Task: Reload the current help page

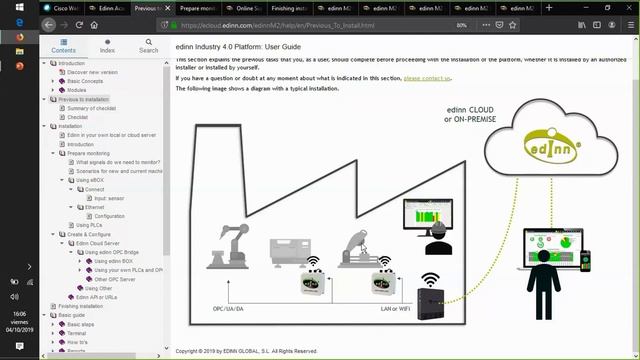Action: pos(79,25)
